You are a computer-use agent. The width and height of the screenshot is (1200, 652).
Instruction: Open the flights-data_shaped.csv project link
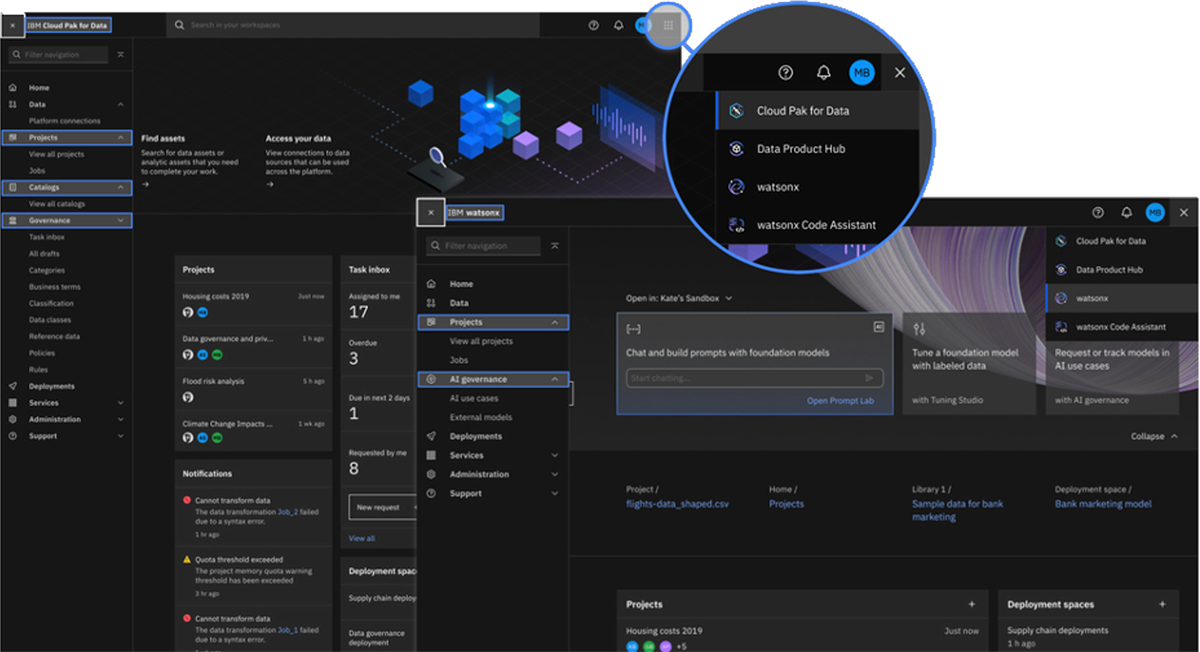[677, 504]
